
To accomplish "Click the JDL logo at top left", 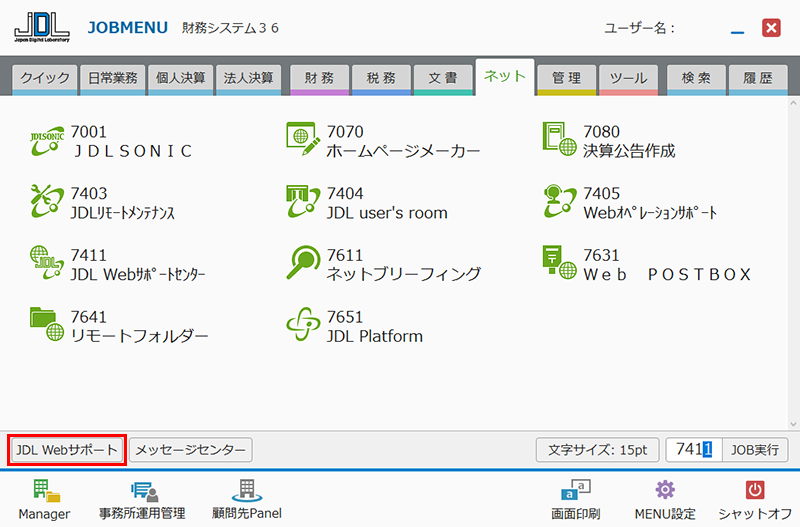I will (x=42, y=27).
